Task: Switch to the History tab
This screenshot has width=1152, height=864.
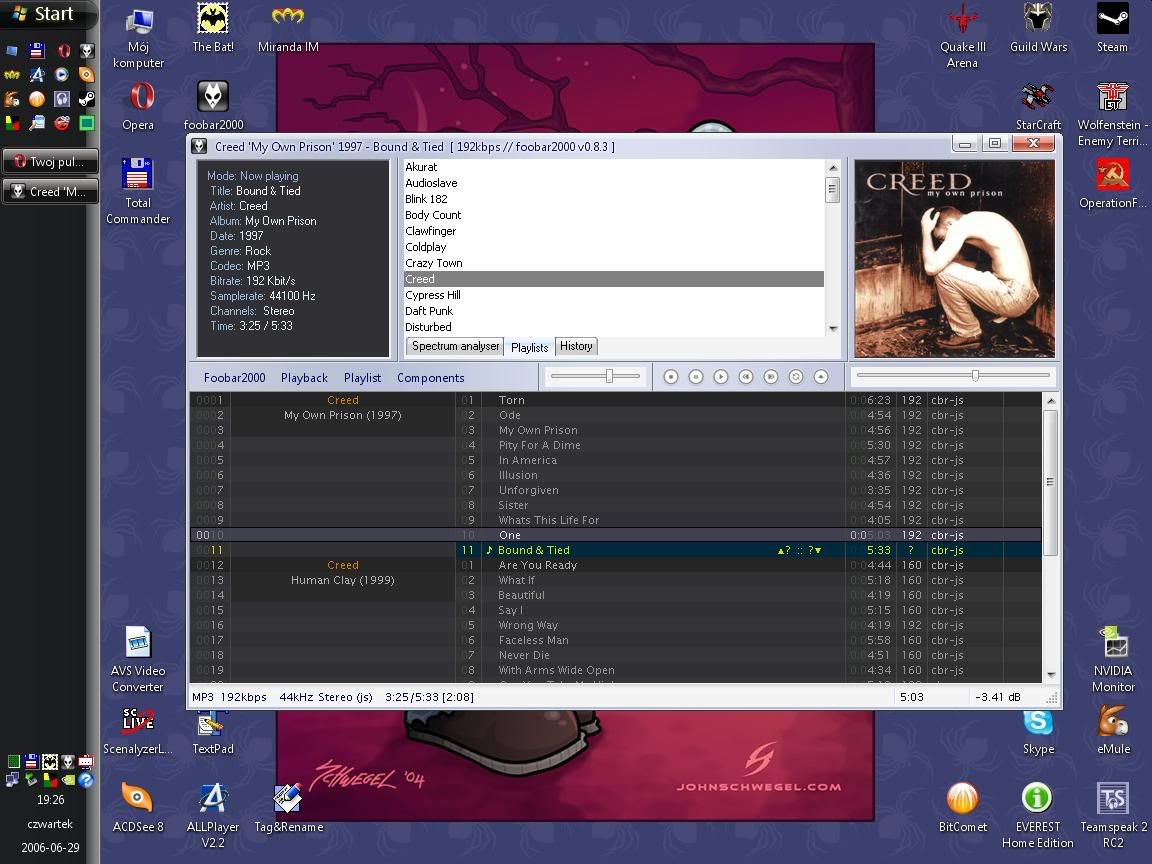Action: pyautogui.click(x=576, y=346)
